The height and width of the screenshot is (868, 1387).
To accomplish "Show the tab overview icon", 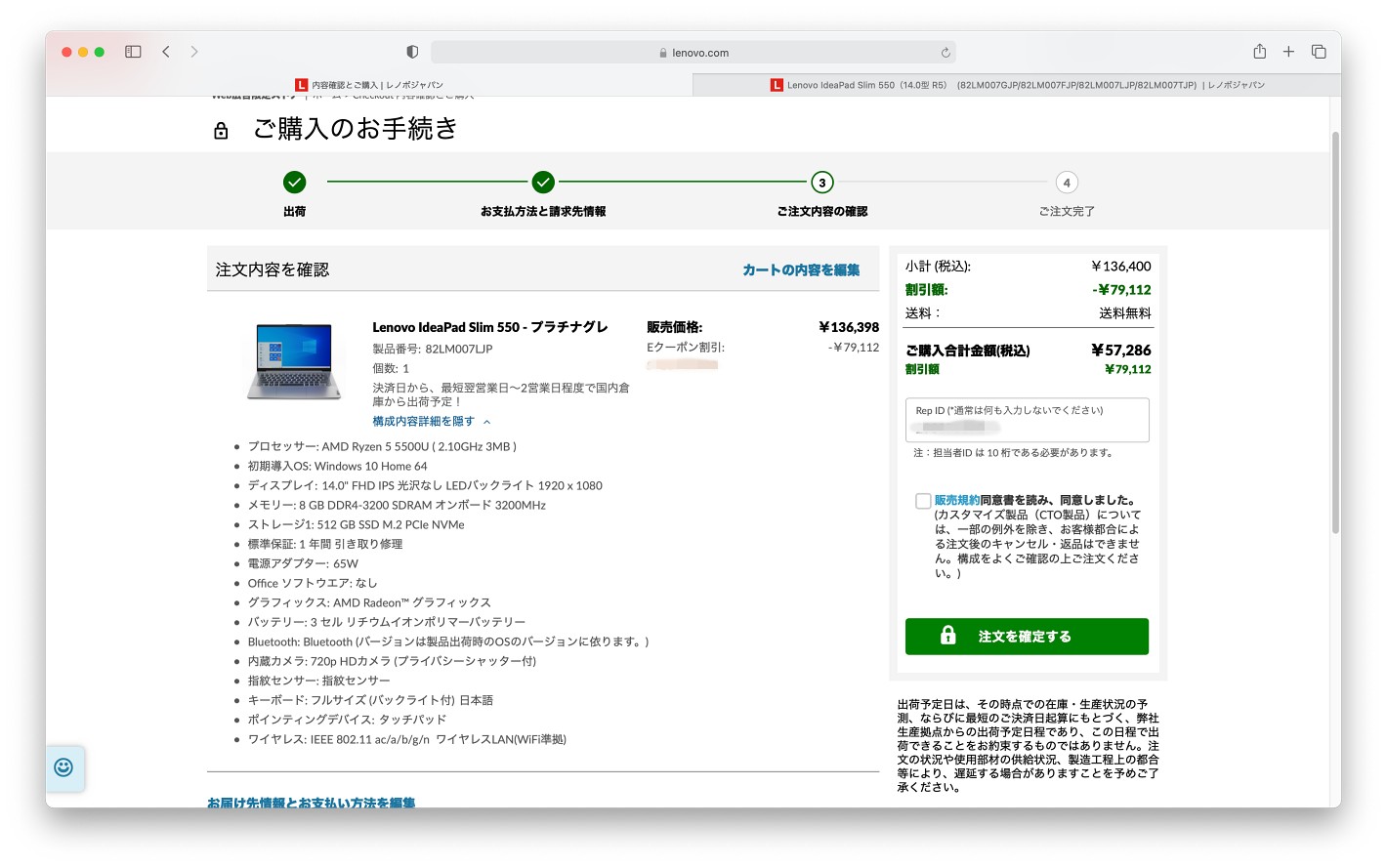I will (x=1319, y=52).
